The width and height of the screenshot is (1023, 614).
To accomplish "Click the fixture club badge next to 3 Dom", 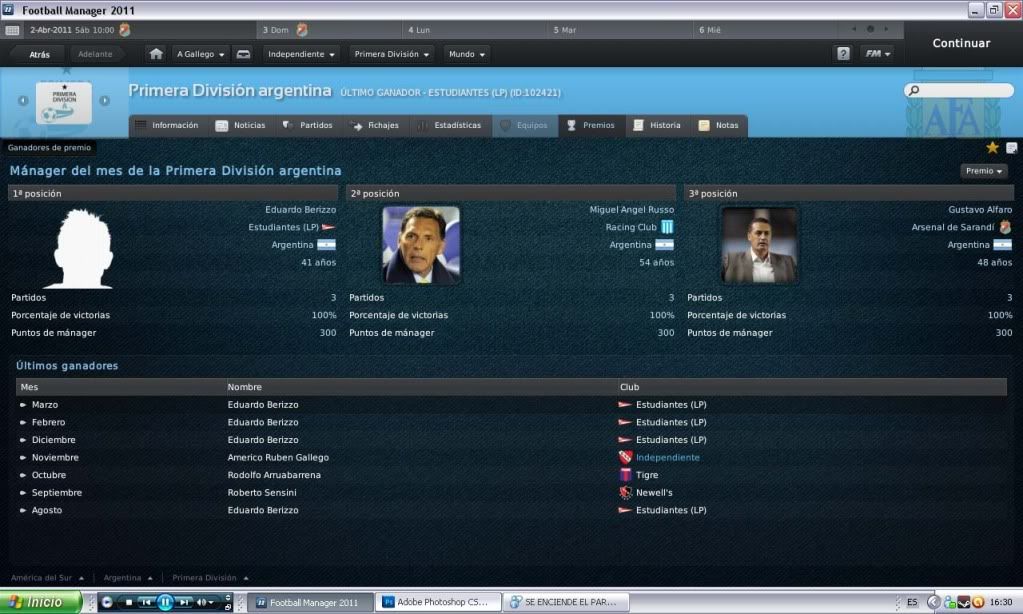I will click(x=301, y=30).
